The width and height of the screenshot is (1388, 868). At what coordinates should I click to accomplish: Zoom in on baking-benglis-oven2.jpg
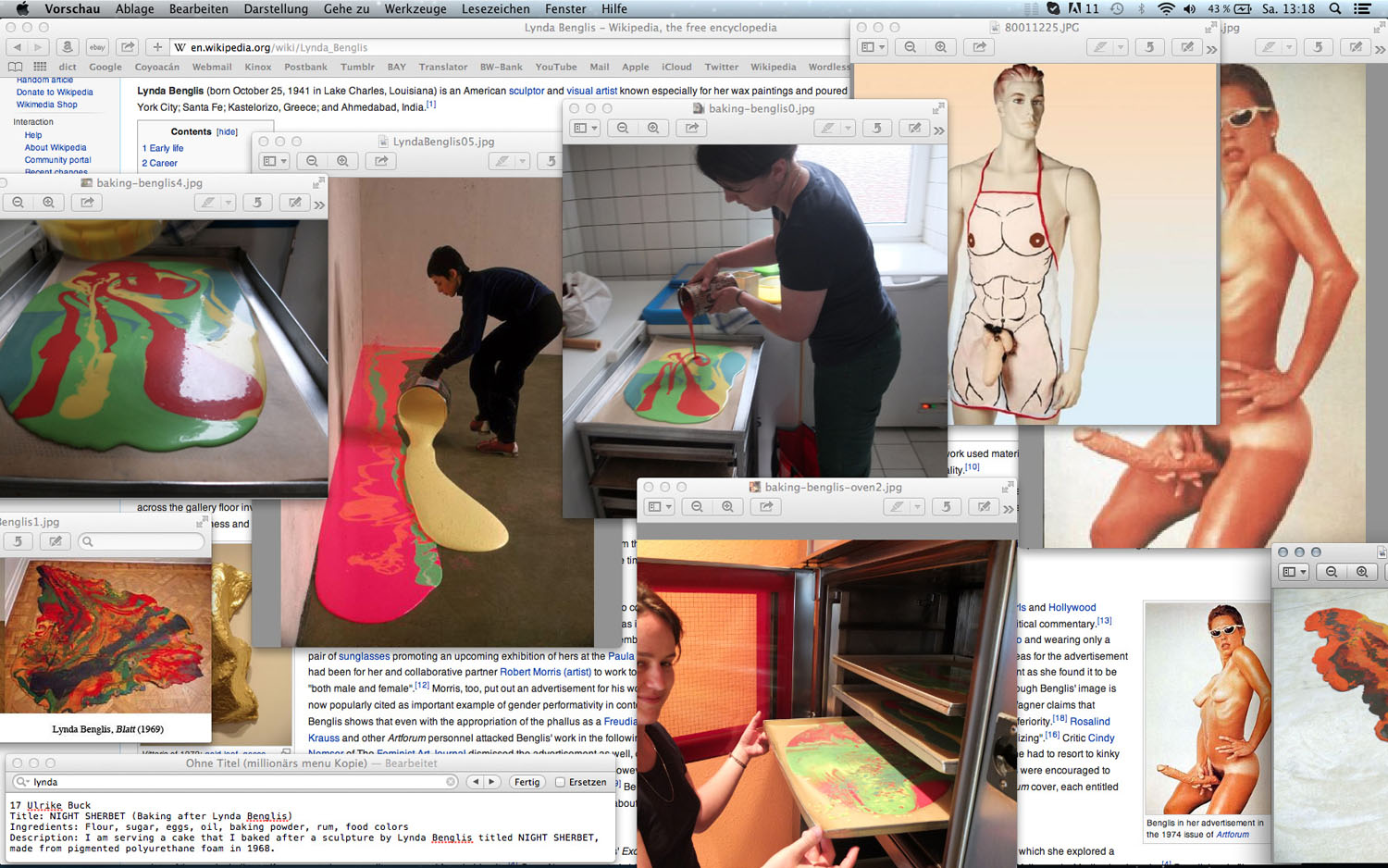tap(727, 507)
